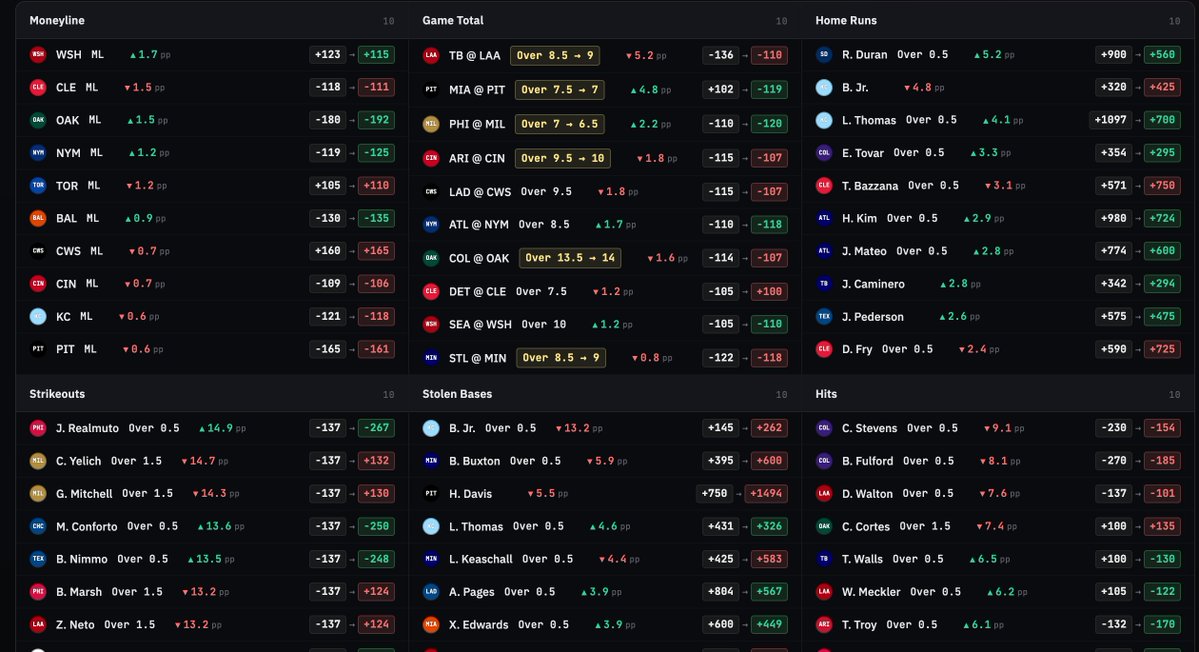1199x652 pixels.
Task: Click the PHI logo beside J. Realmuto
Action: click(x=37, y=428)
